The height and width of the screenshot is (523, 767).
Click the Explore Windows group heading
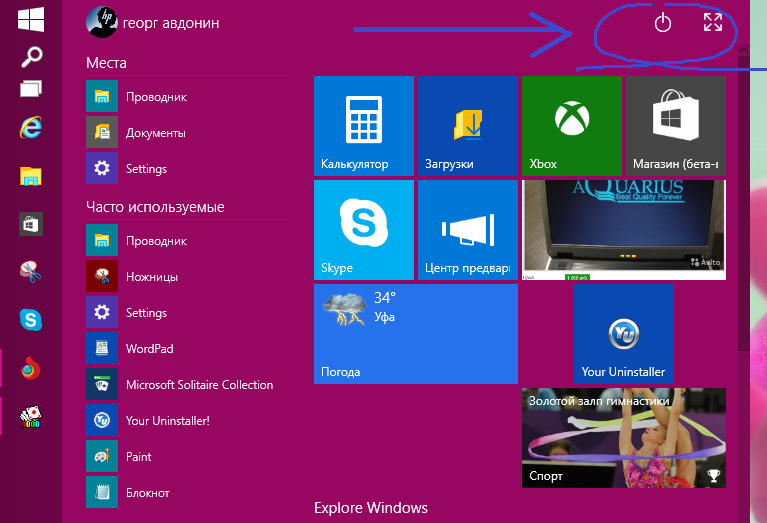[371, 508]
